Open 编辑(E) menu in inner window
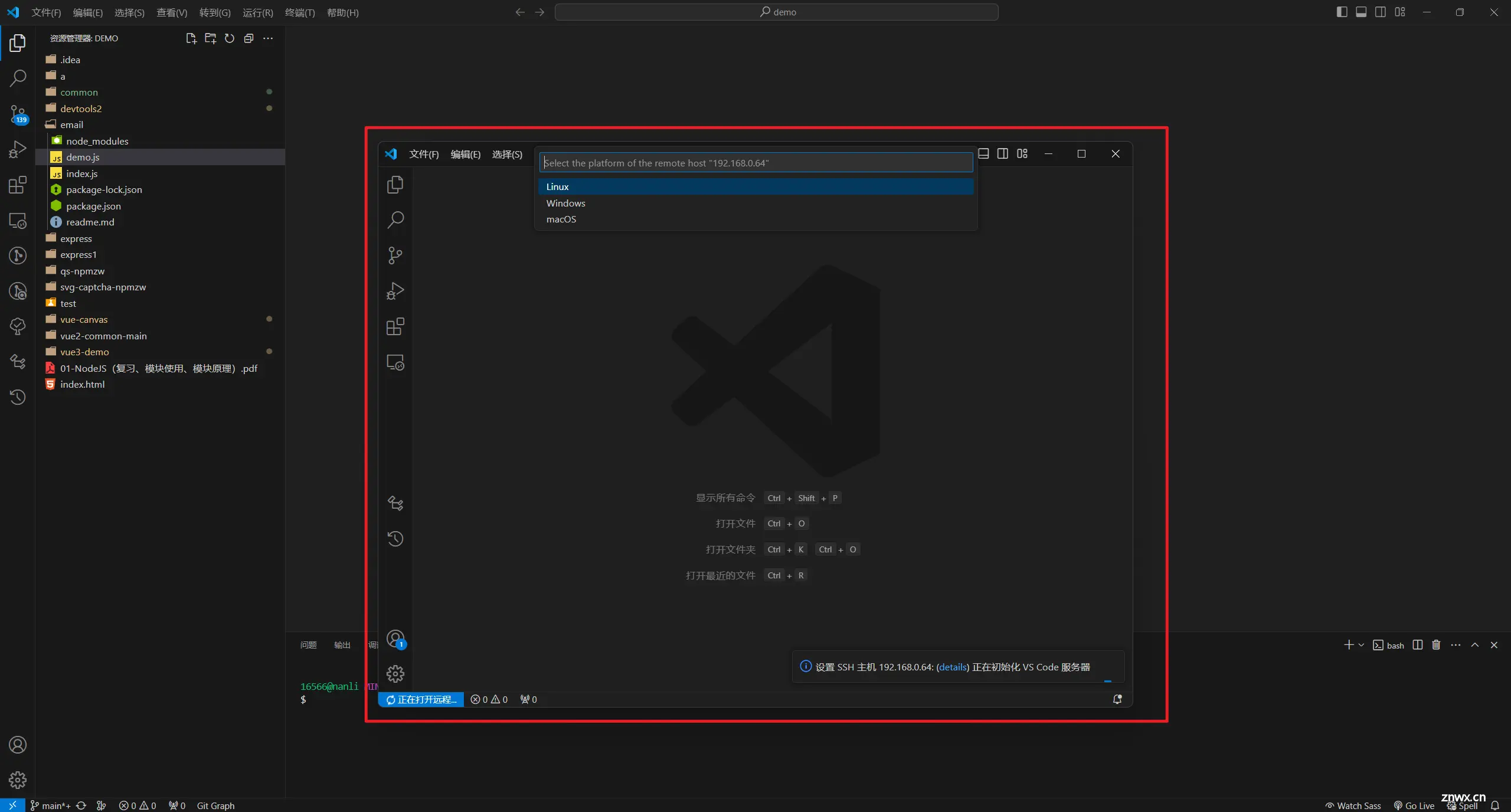This screenshot has height=812, width=1511. [466, 154]
